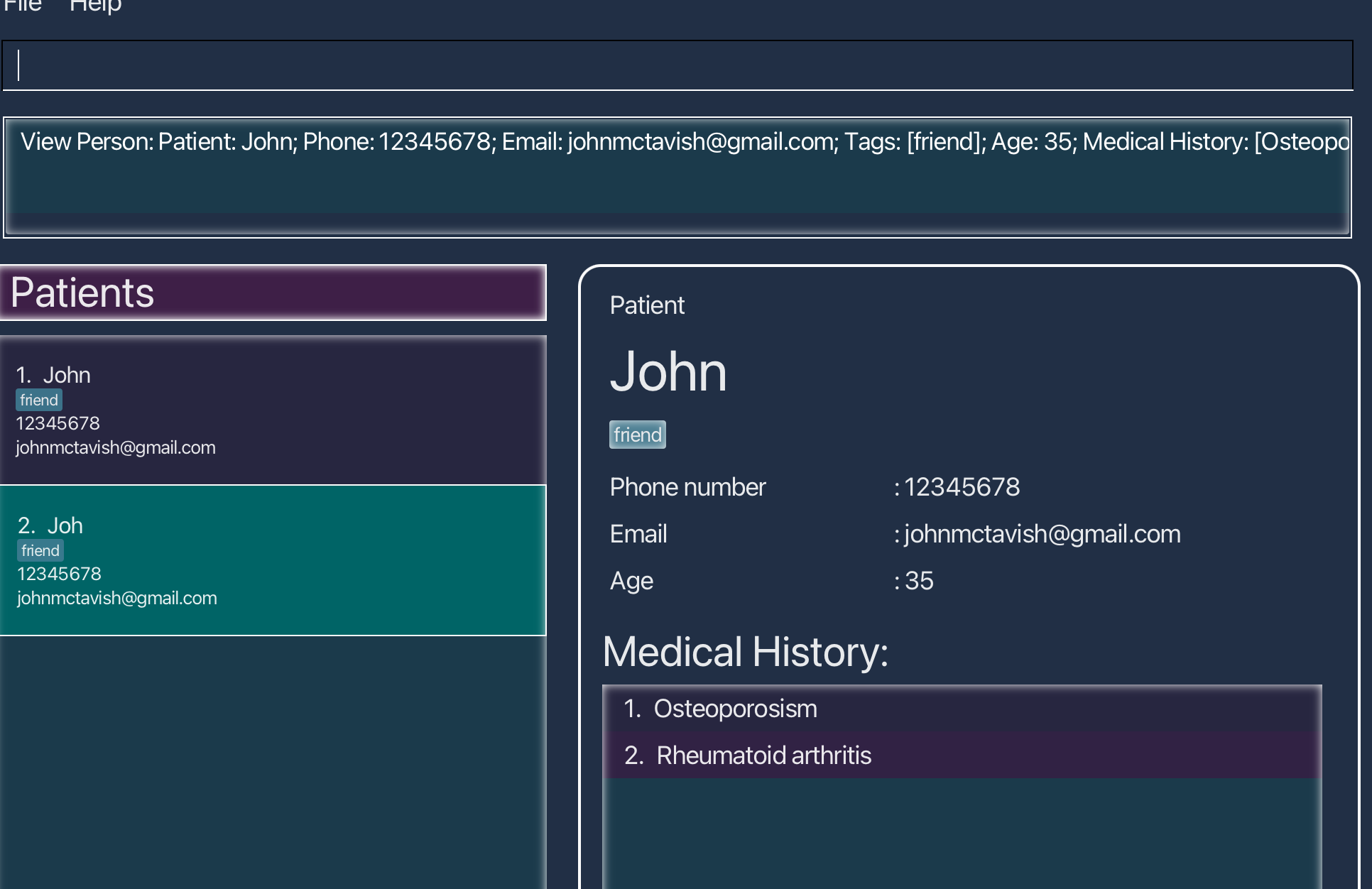1372x889 pixels.
Task: Click John's email in the patient list
Action: point(116,447)
